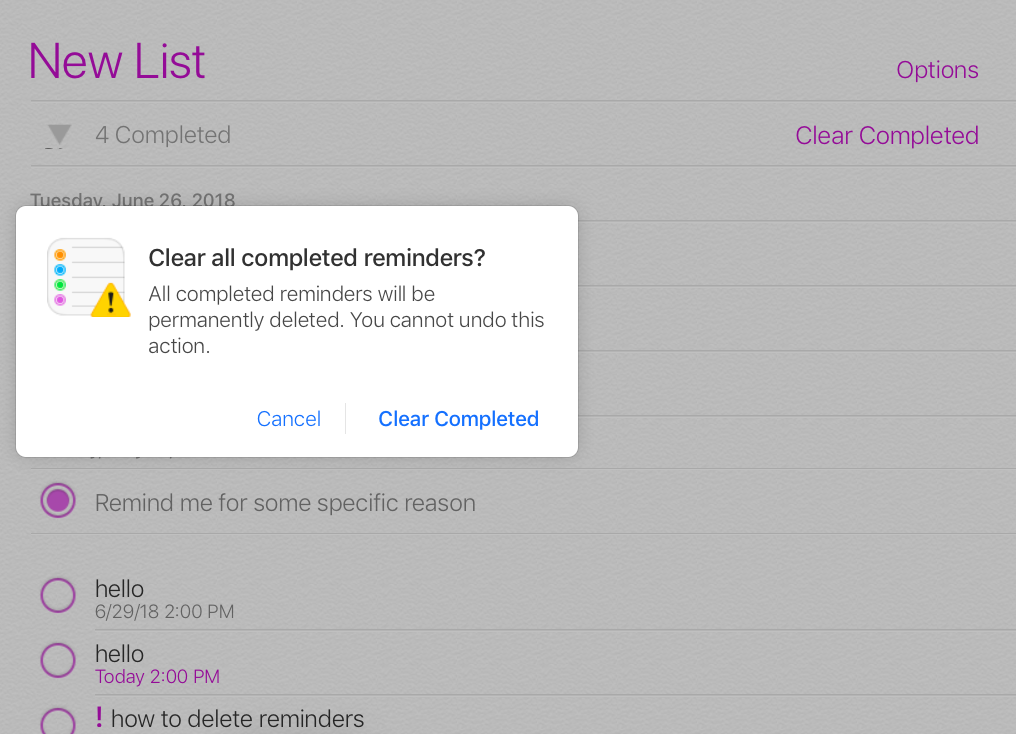Image resolution: width=1016 pixels, height=734 pixels.
Task: Click the purple 'Today 2:00 PM' due date
Action: pyautogui.click(x=157, y=677)
